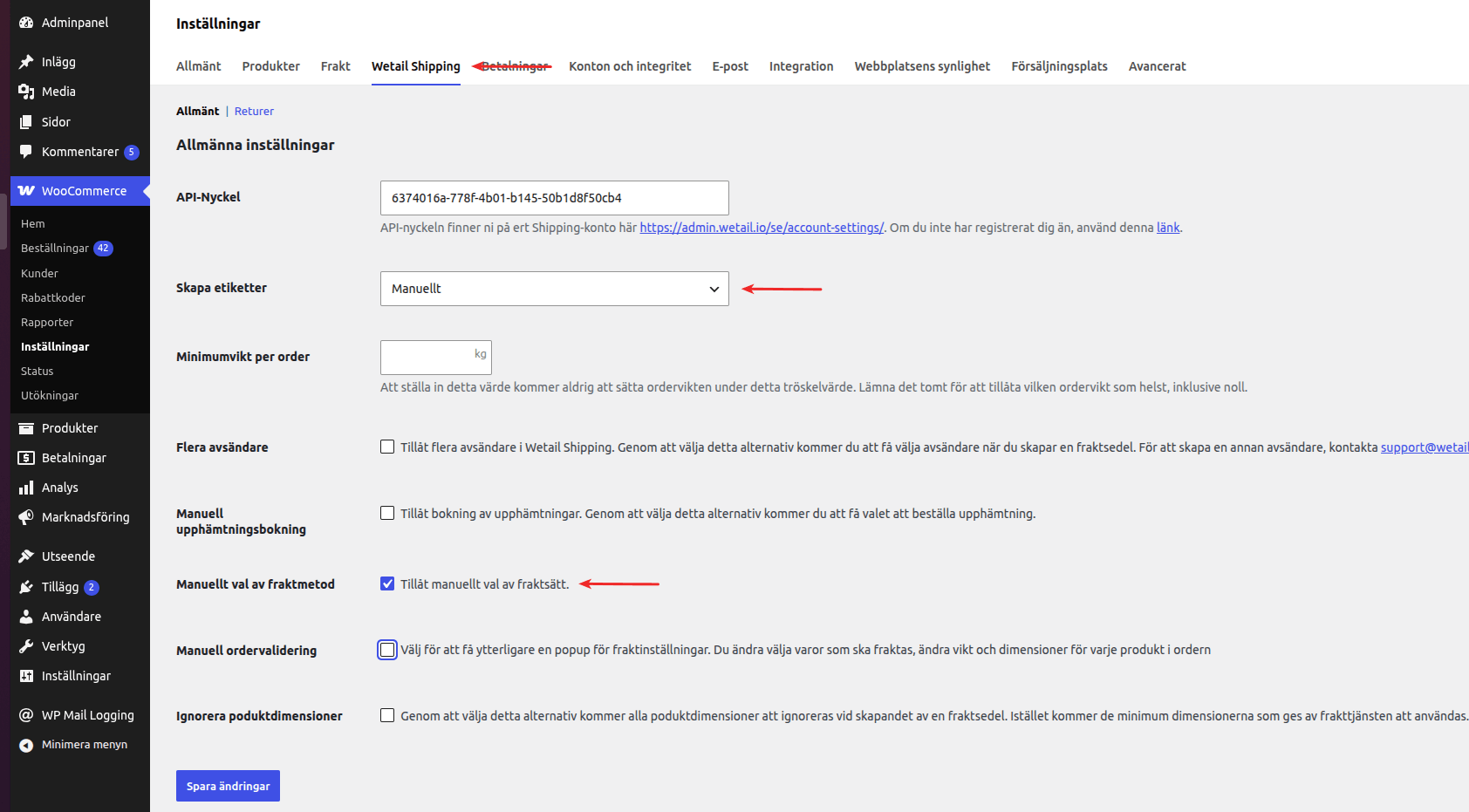Click the Marknadsföring megaphone icon

coord(26,517)
